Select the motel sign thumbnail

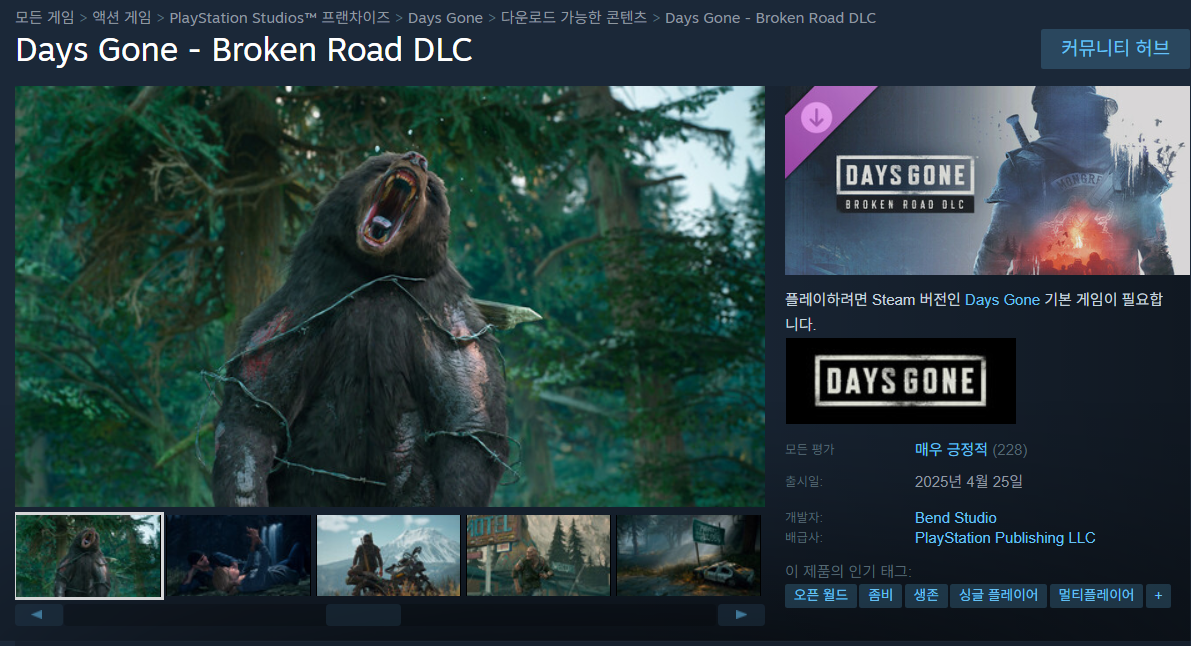[x=538, y=556]
